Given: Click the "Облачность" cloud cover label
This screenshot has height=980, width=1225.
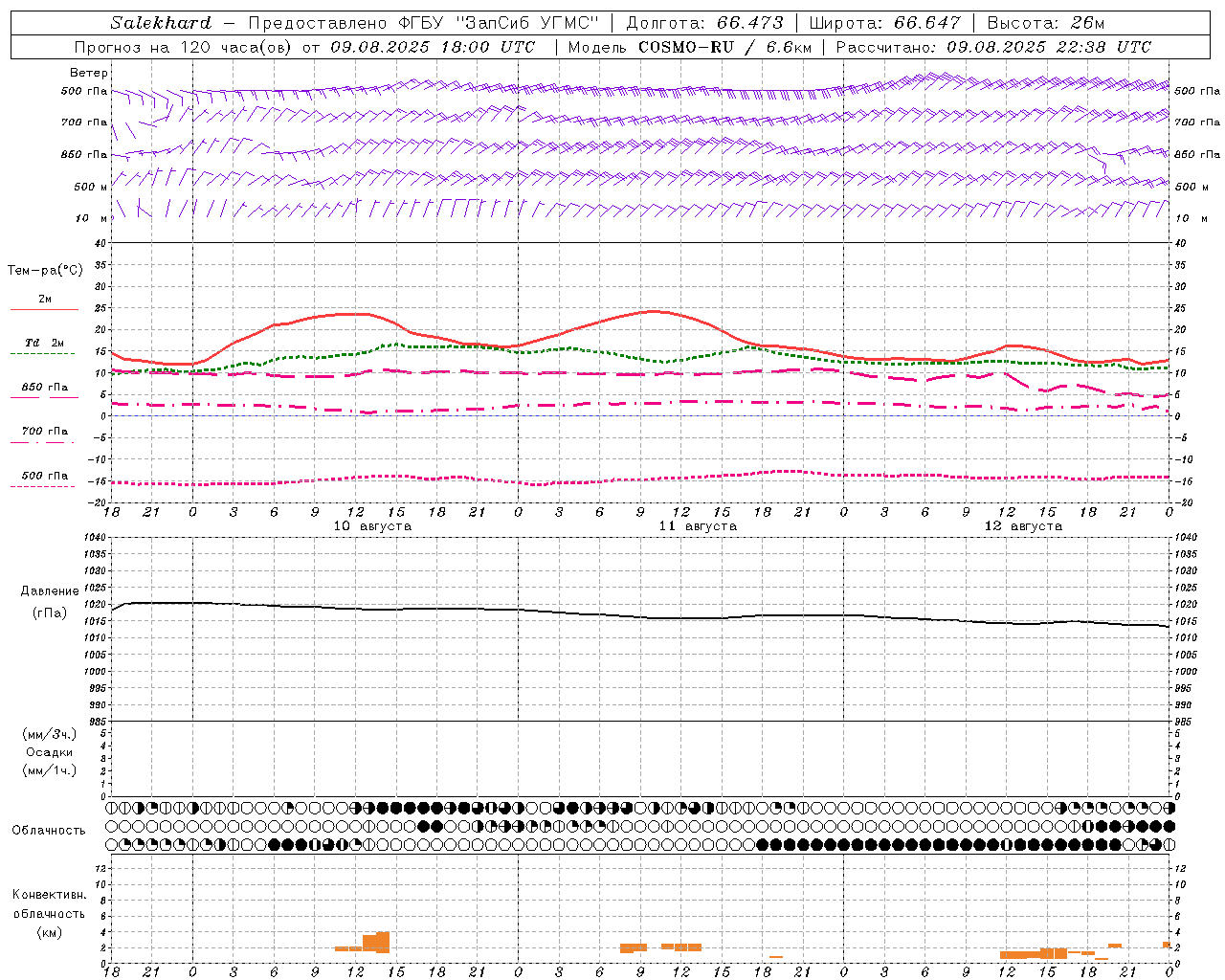Looking at the screenshot, I should point(49,831).
